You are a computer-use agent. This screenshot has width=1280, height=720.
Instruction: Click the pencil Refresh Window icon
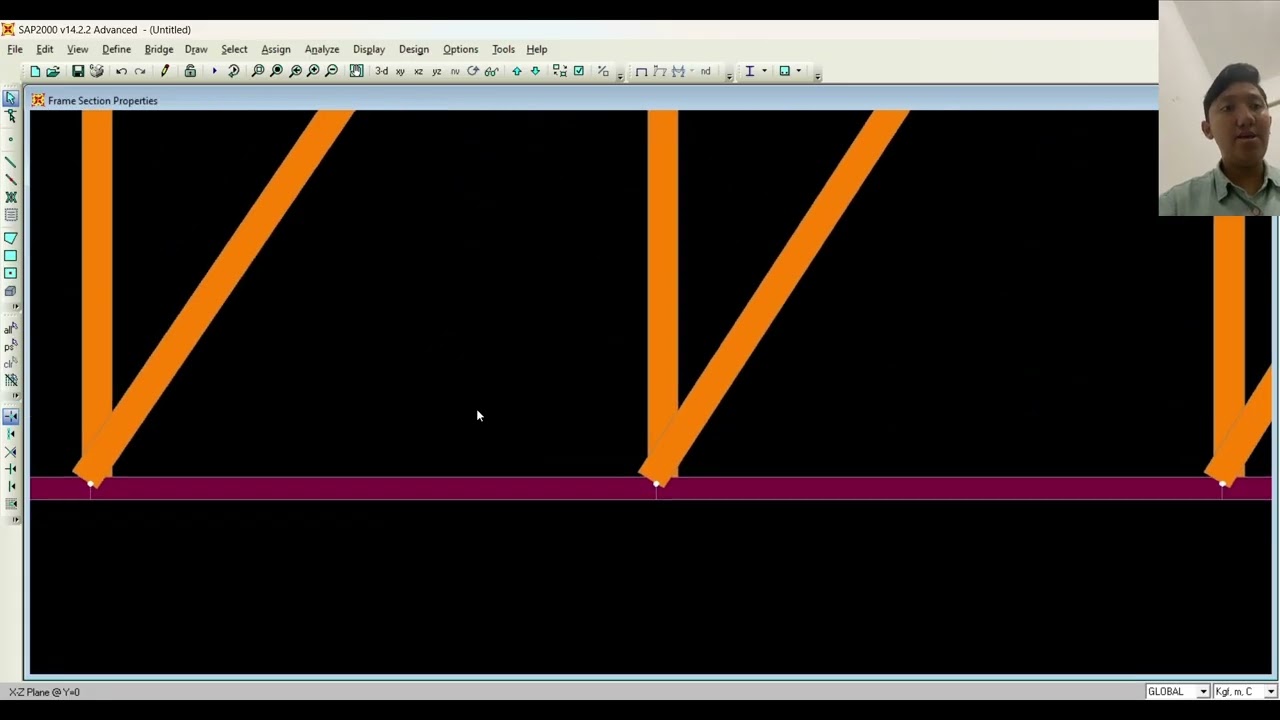pos(165,71)
